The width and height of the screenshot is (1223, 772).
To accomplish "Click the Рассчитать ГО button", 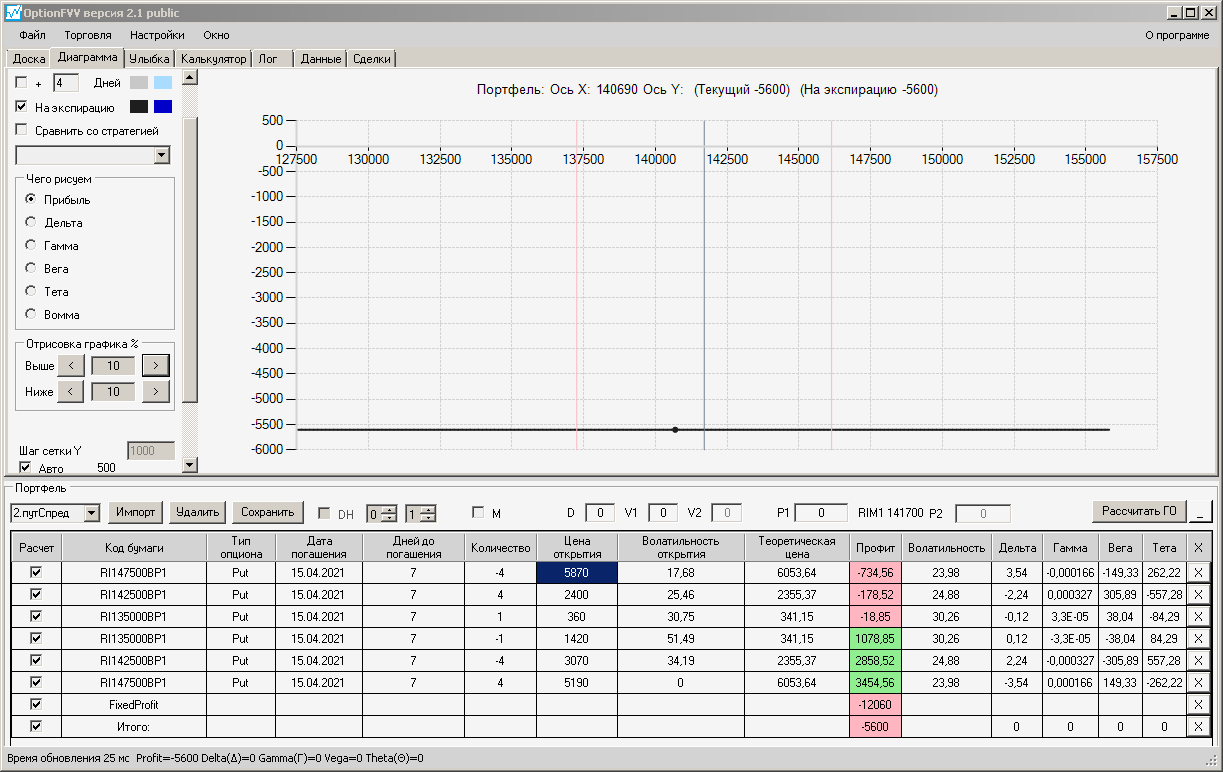I will (1139, 511).
